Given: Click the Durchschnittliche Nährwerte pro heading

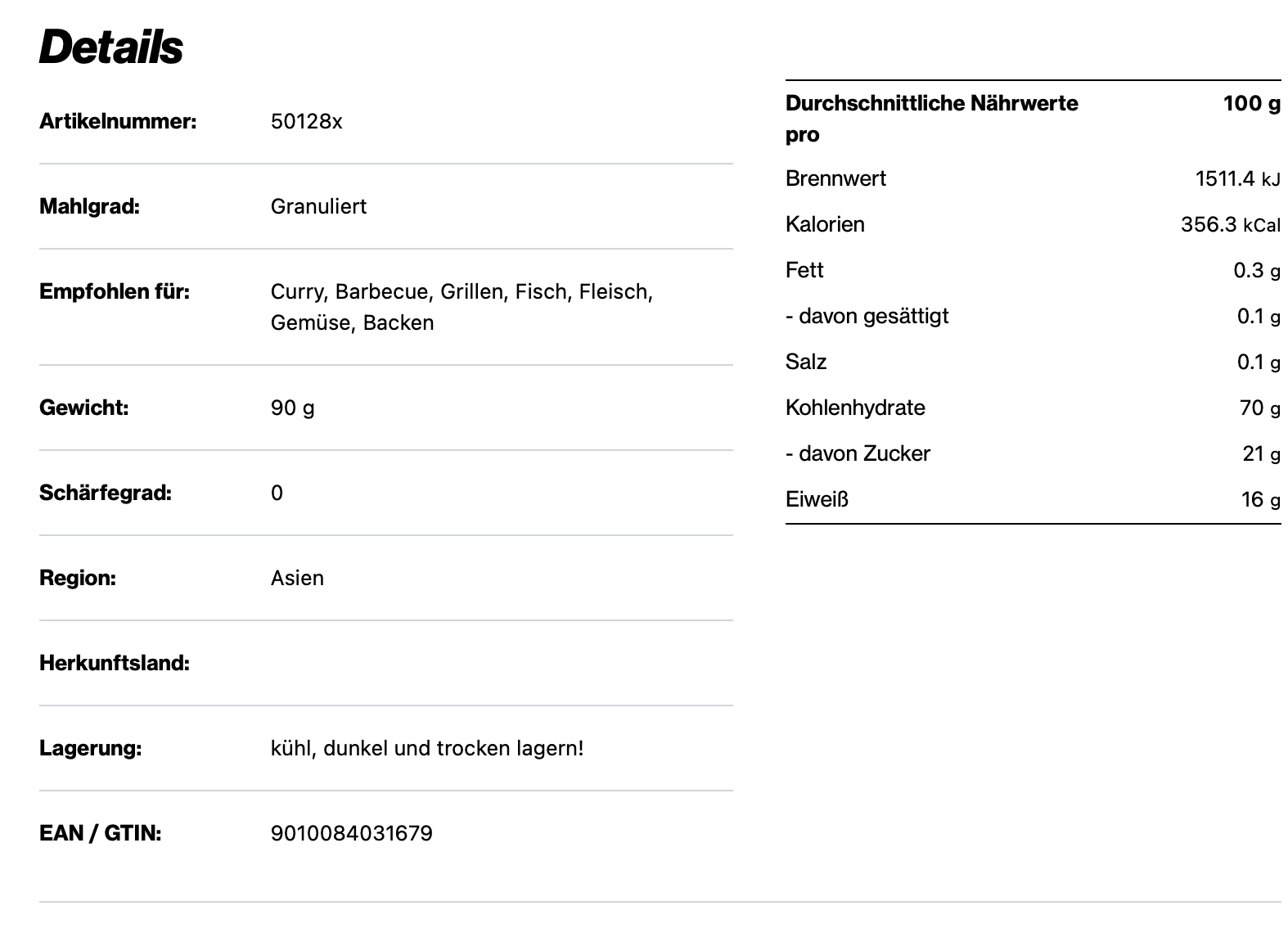Looking at the screenshot, I should (931, 119).
